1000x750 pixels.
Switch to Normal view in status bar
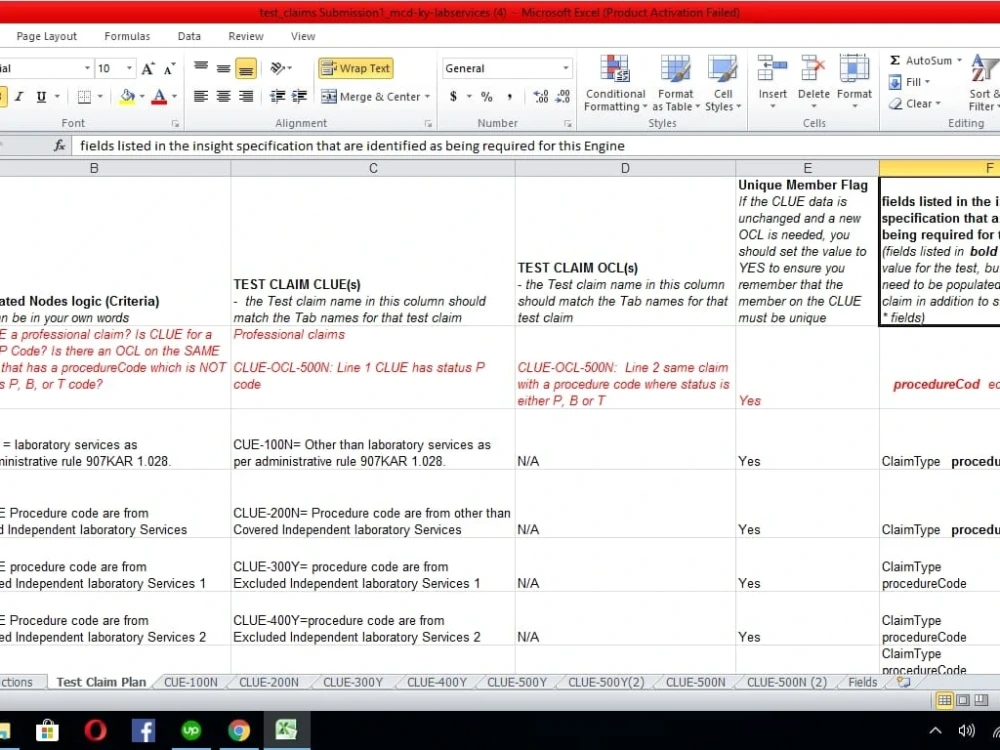(x=945, y=700)
